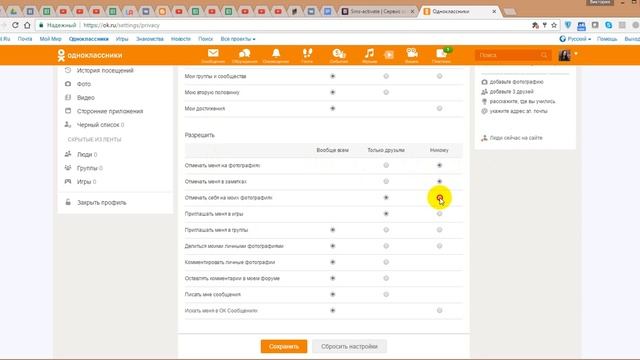Click the play button icon next to Музыка
640x360 pixels.
[x=389, y=55]
